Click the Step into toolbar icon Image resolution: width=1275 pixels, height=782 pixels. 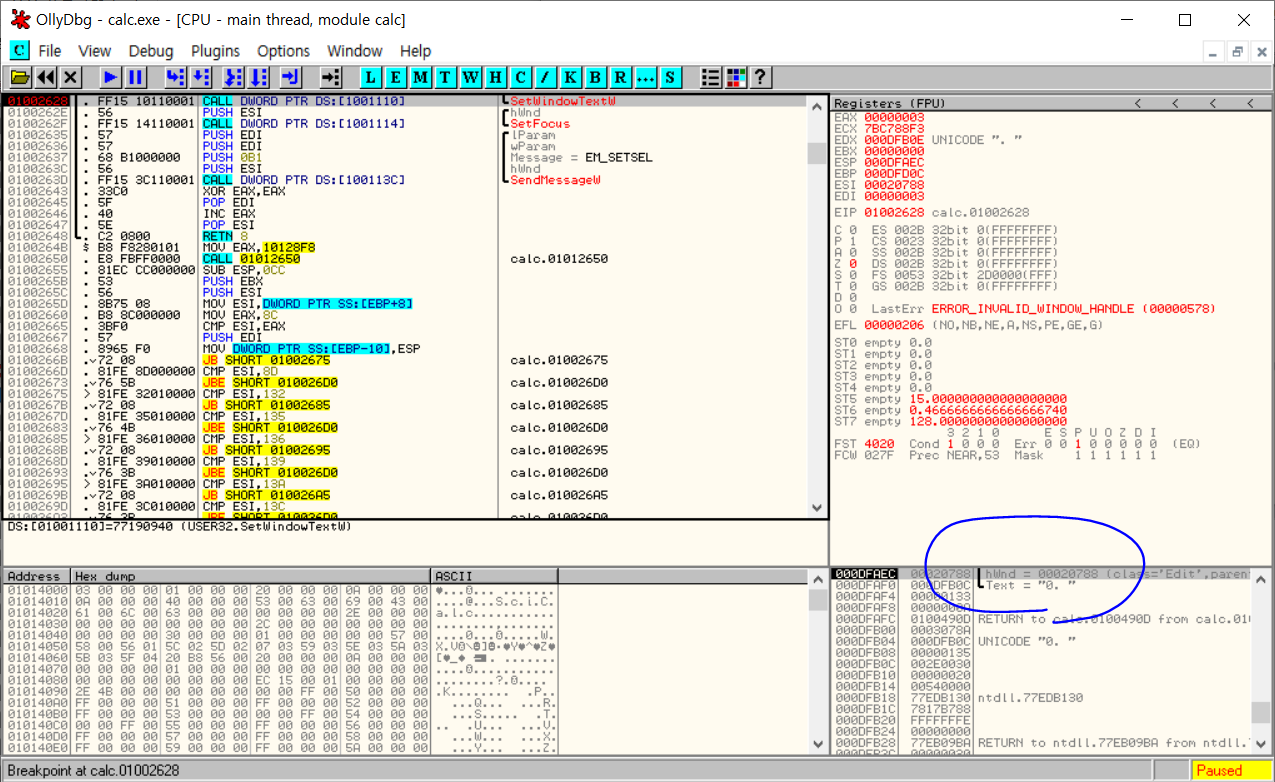(175, 77)
